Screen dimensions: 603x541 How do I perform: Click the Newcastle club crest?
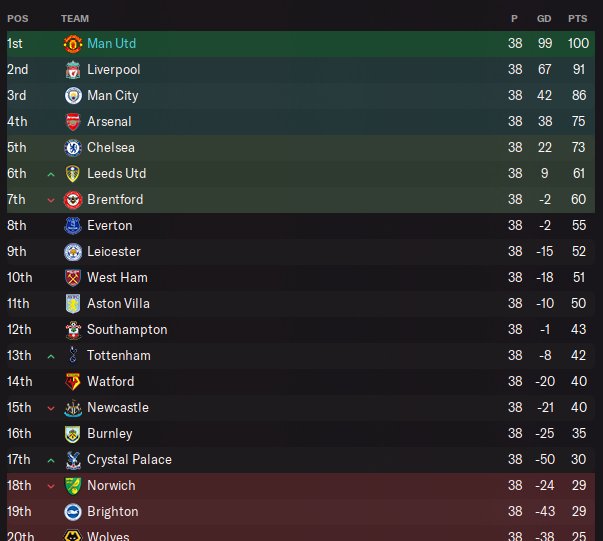(73, 408)
